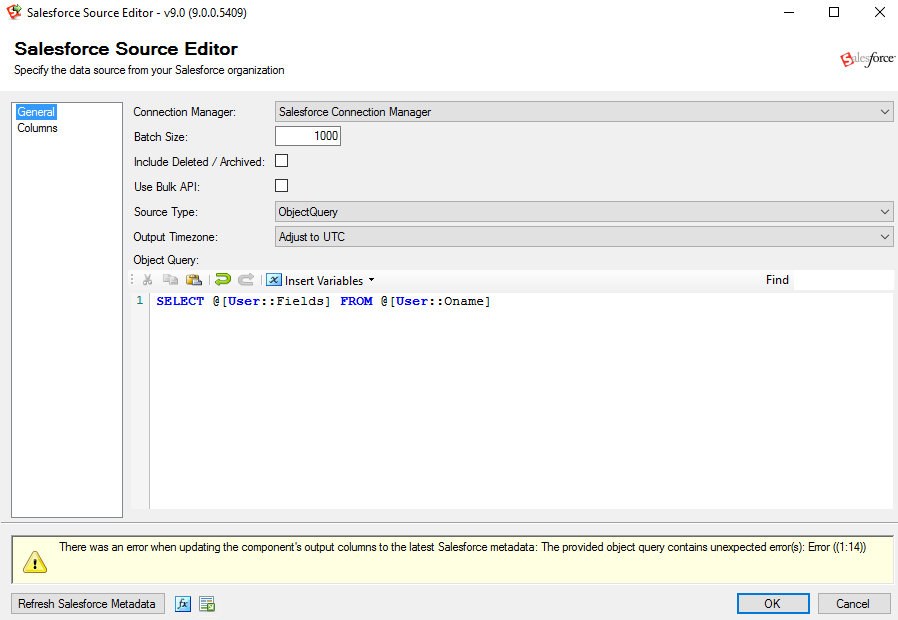
Task: Click the yellow warning triangle icon
Action: coord(35,562)
